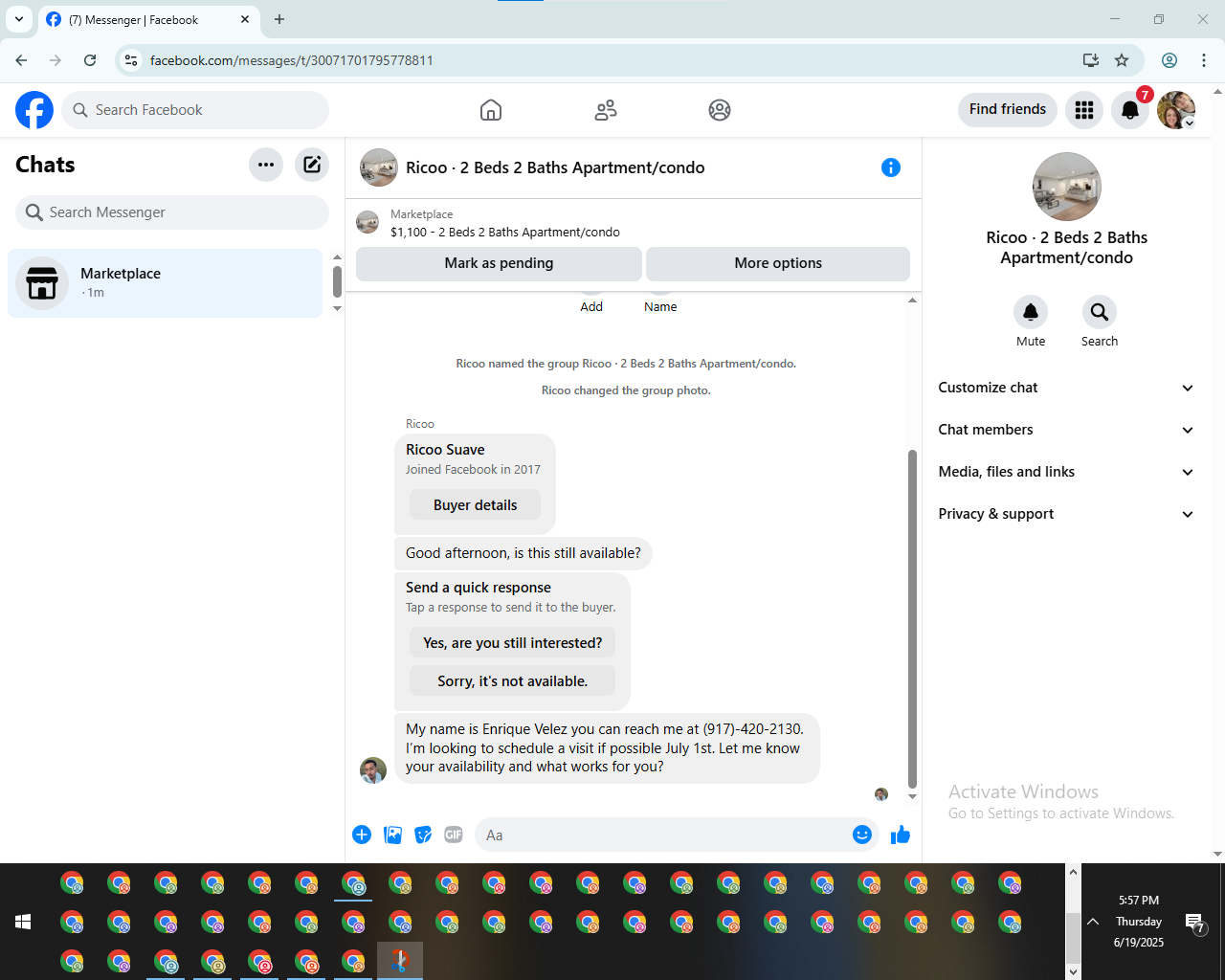
Task: Select the Messenger | Facebook browser tab
Action: click(x=148, y=19)
